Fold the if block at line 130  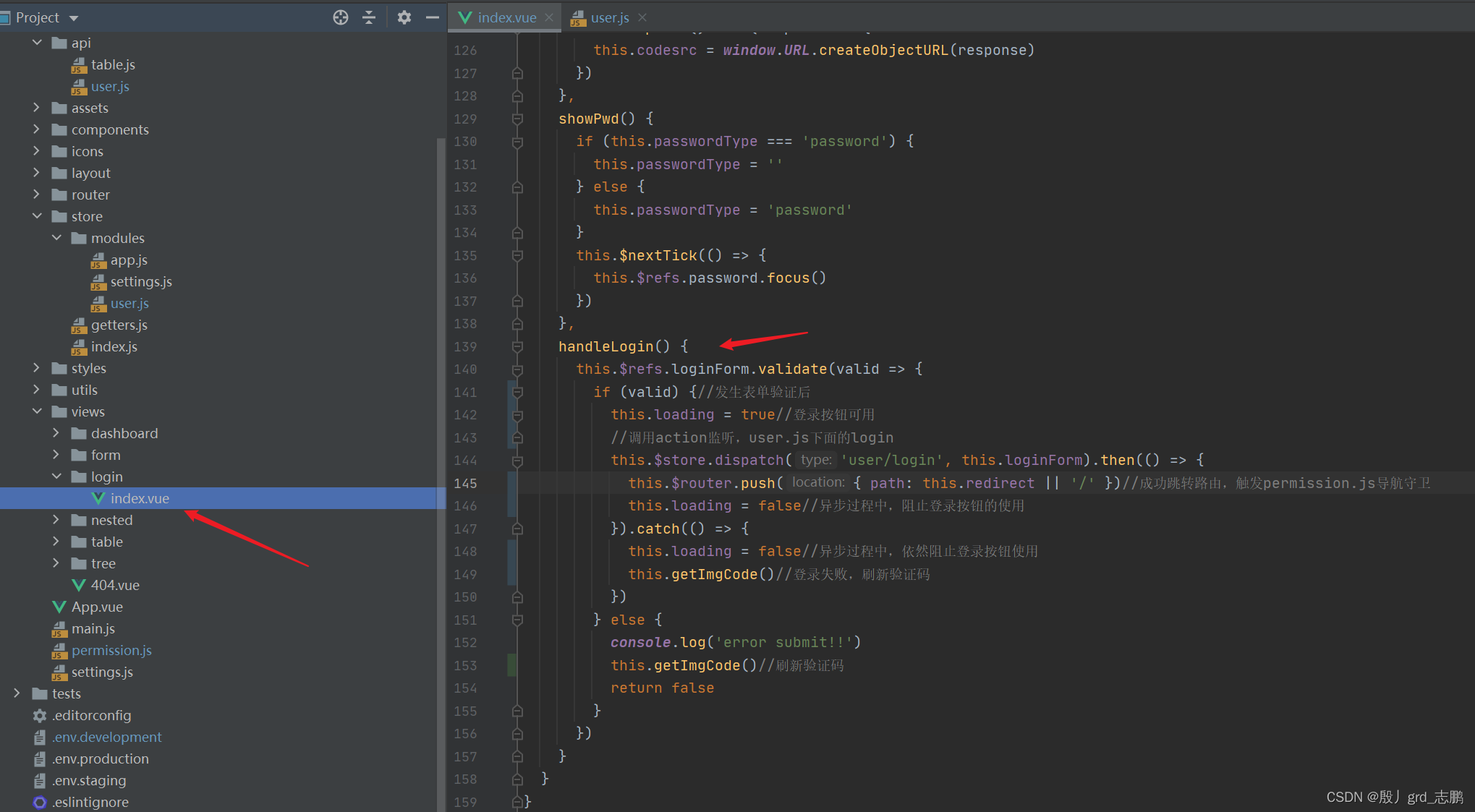pyautogui.click(x=517, y=142)
